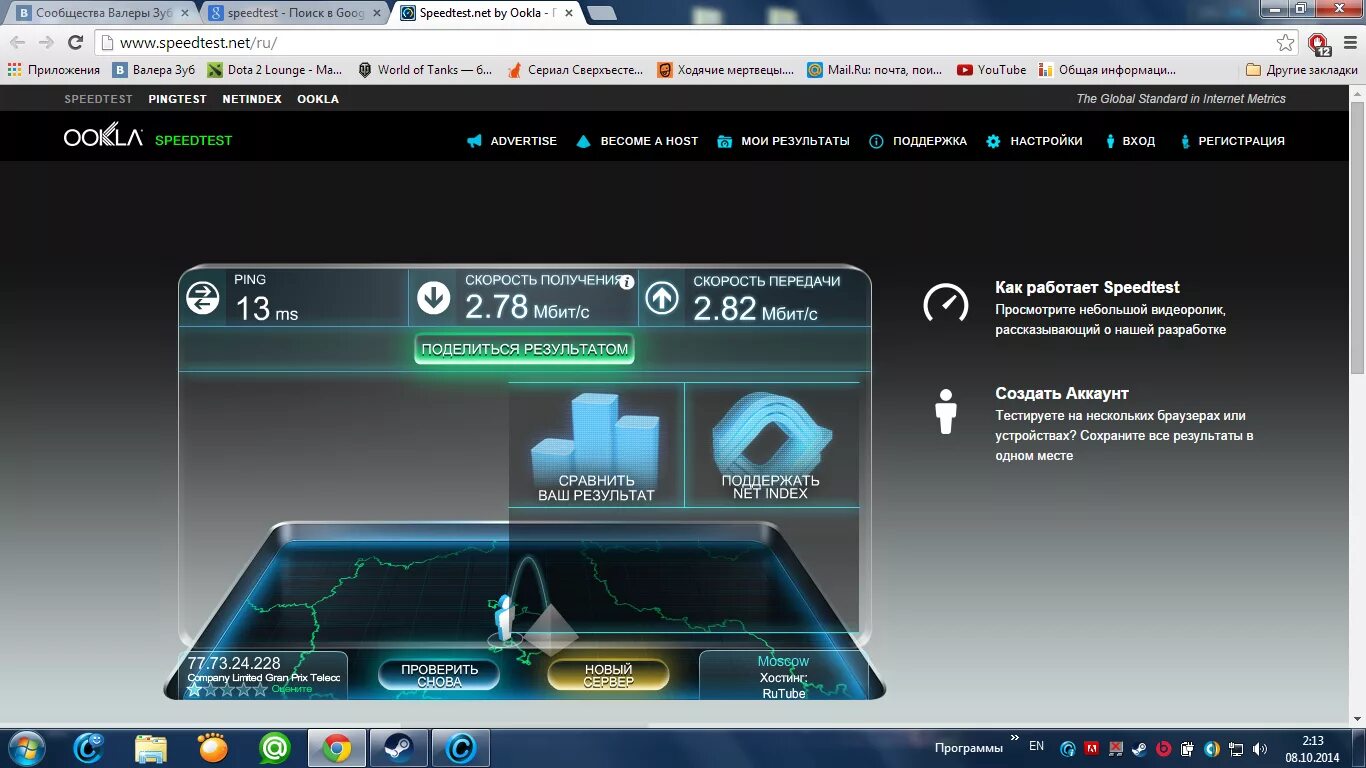1366x768 pixels.
Task: Click ПОДЕЛИТЬСЯ РЕЗУЛЬТАТОМ share button
Action: (x=525, y=349)
